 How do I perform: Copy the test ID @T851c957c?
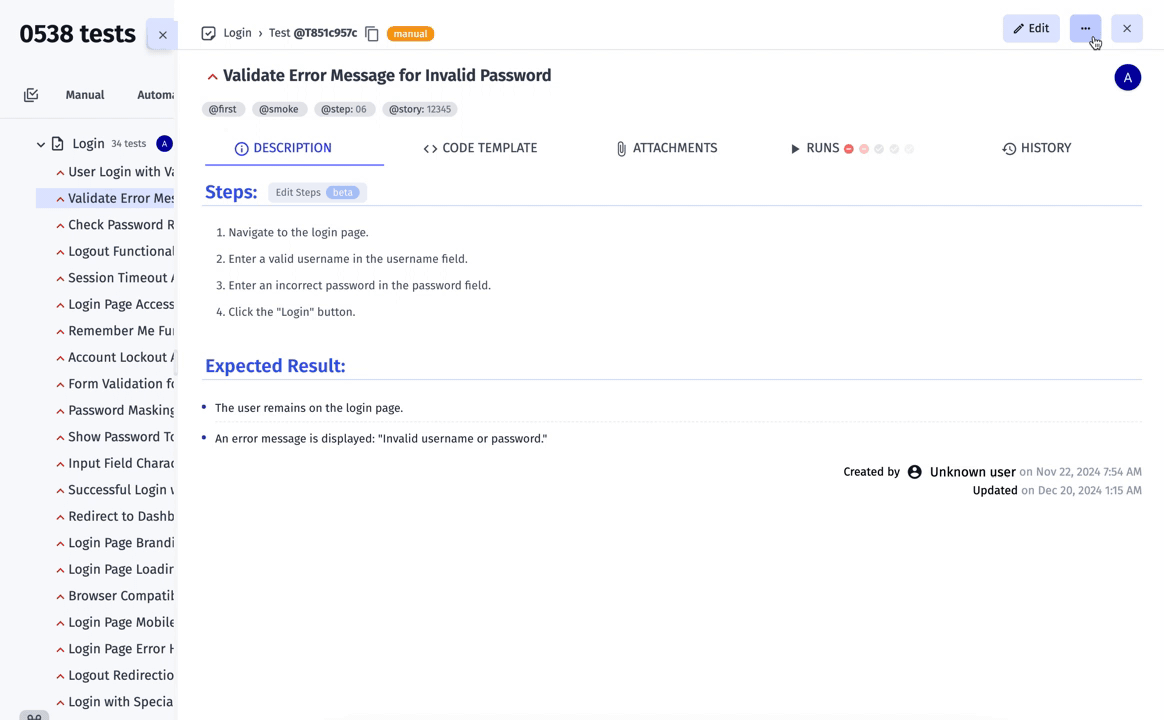[x=372, y=33]
